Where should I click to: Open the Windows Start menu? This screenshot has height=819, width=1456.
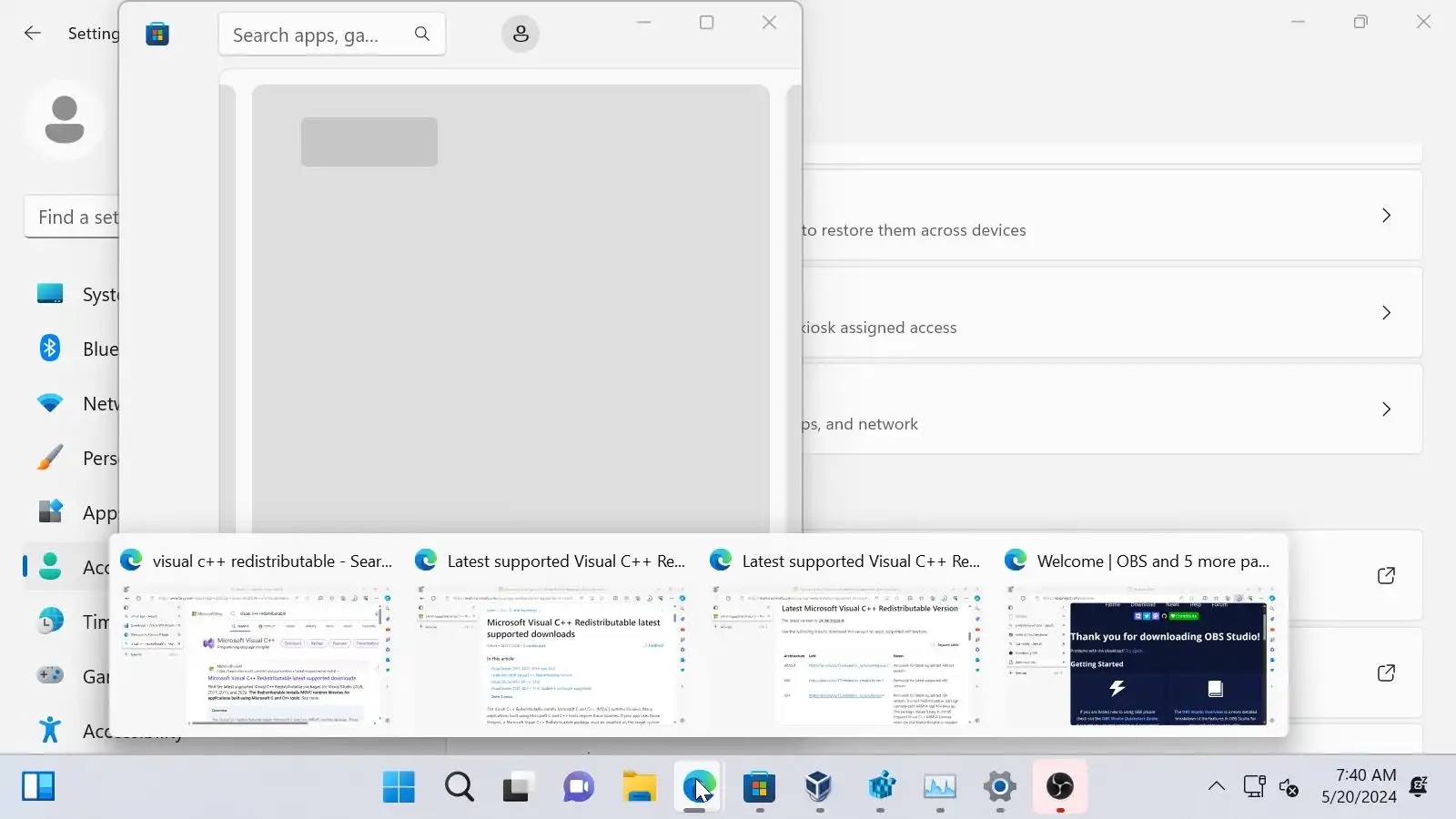click(x=399, y=786)
